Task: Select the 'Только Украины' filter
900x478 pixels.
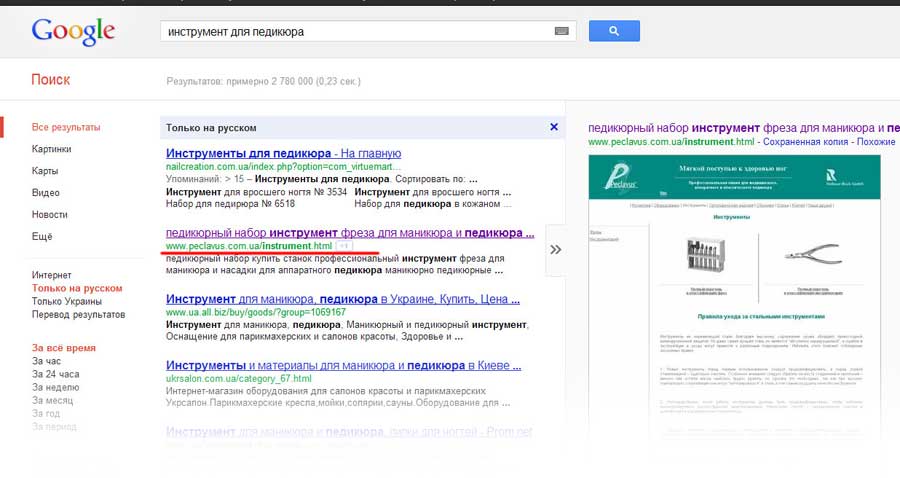Action: (x=67, y=301)
